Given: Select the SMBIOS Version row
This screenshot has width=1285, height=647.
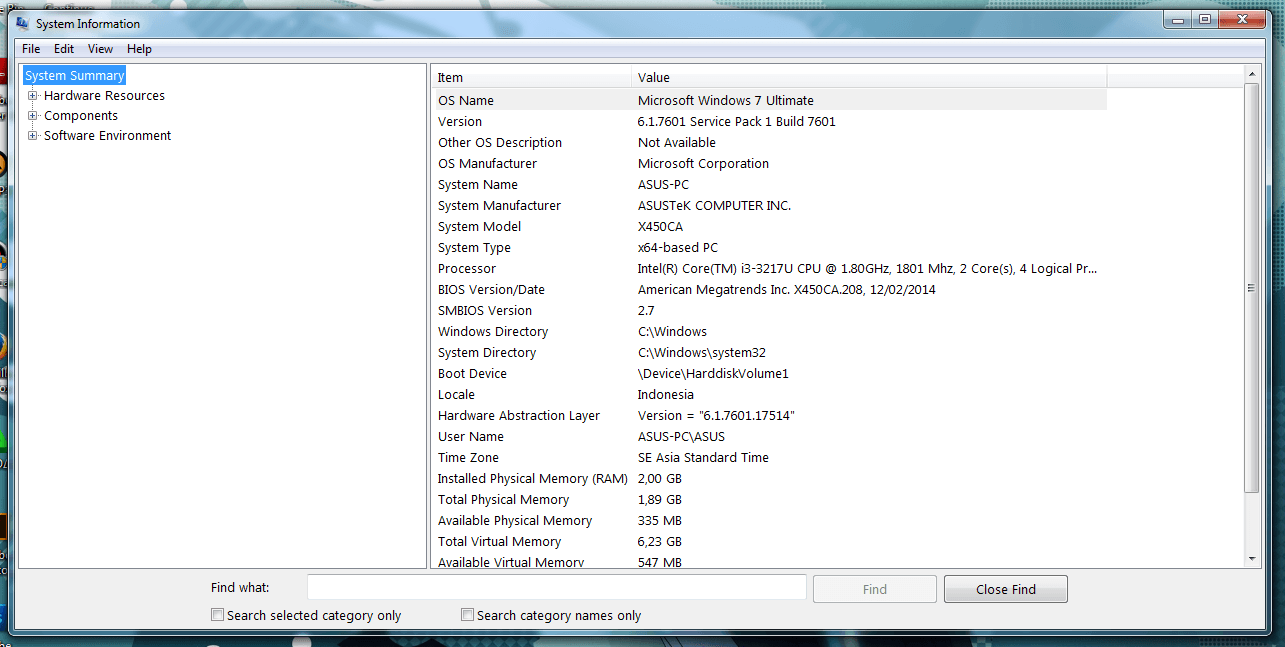Looking at the screenshot, I should [x=769, y=310].
